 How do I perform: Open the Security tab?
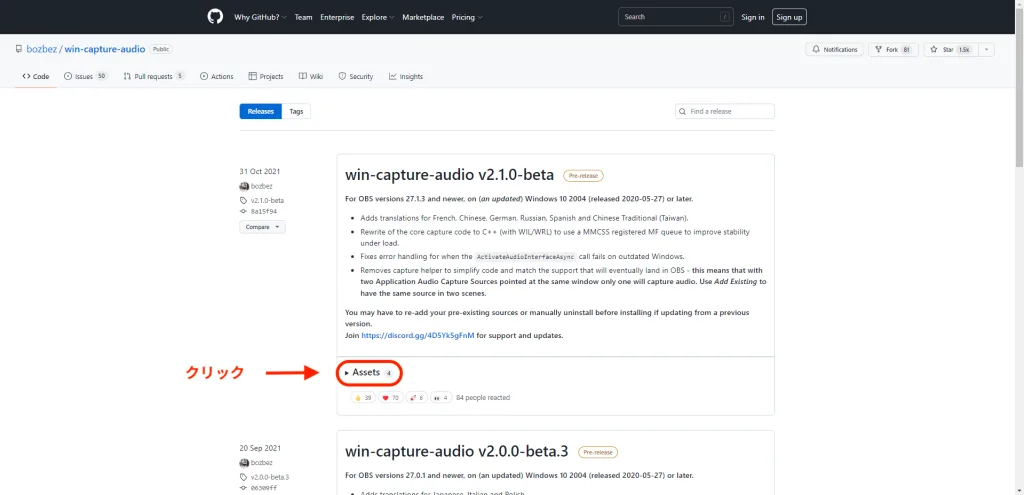click(x=356, y=76)
